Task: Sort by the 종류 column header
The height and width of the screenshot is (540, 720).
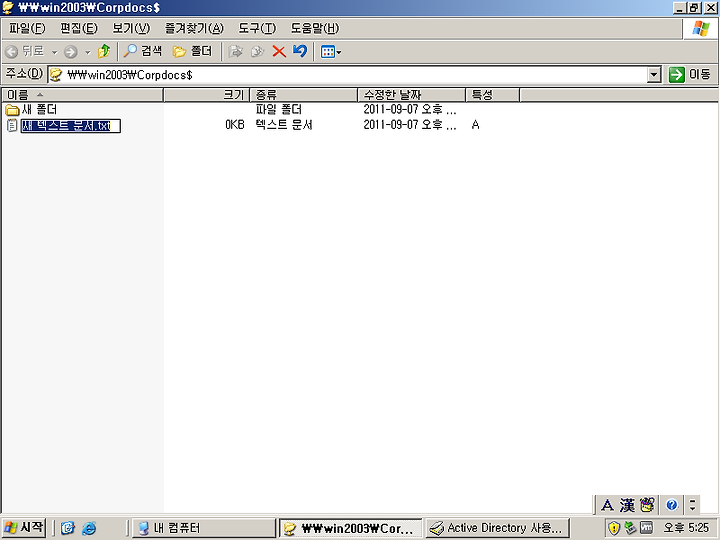Action: pyautogui.click(x=304, y=95)
